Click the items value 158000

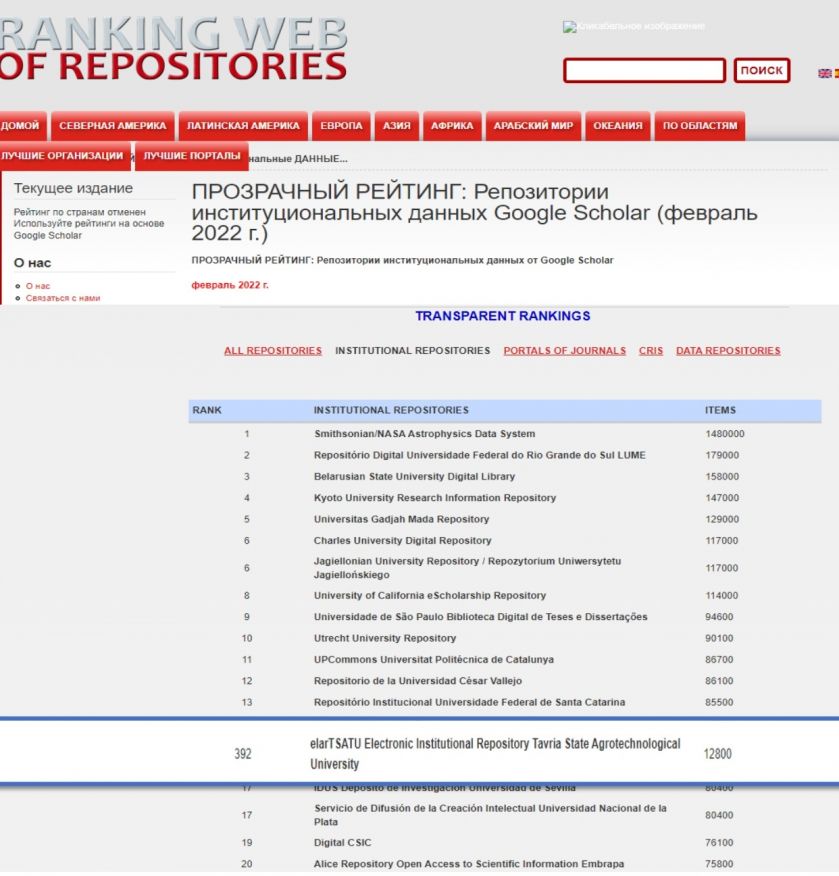pos(722,477)
